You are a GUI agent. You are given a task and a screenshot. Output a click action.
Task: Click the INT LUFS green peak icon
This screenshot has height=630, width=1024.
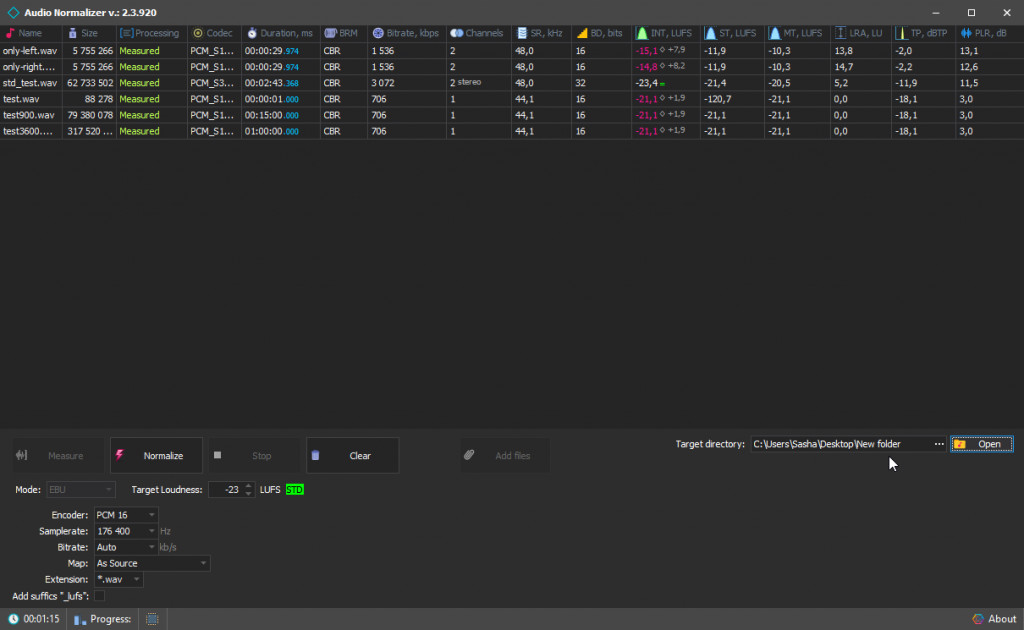tap(642, 33)
